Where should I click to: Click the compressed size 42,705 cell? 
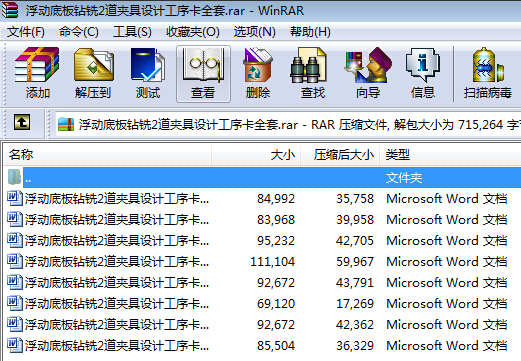[x=355, y=241]
